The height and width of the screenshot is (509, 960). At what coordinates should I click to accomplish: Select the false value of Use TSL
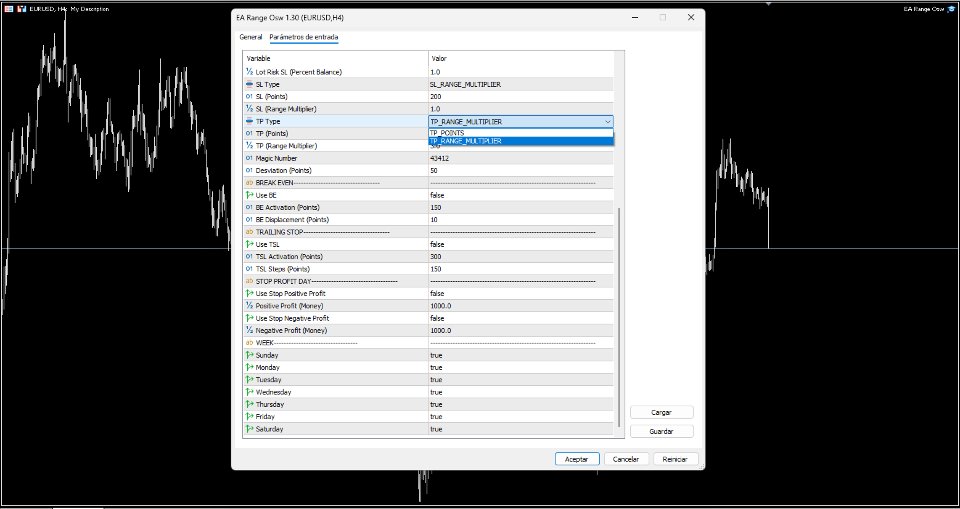(437, 244)
